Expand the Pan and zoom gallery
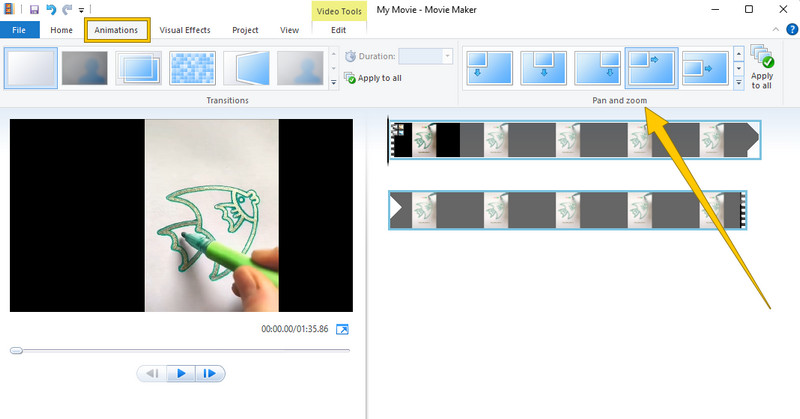Viewport: 800px width, 419px height. pos(739,83)
